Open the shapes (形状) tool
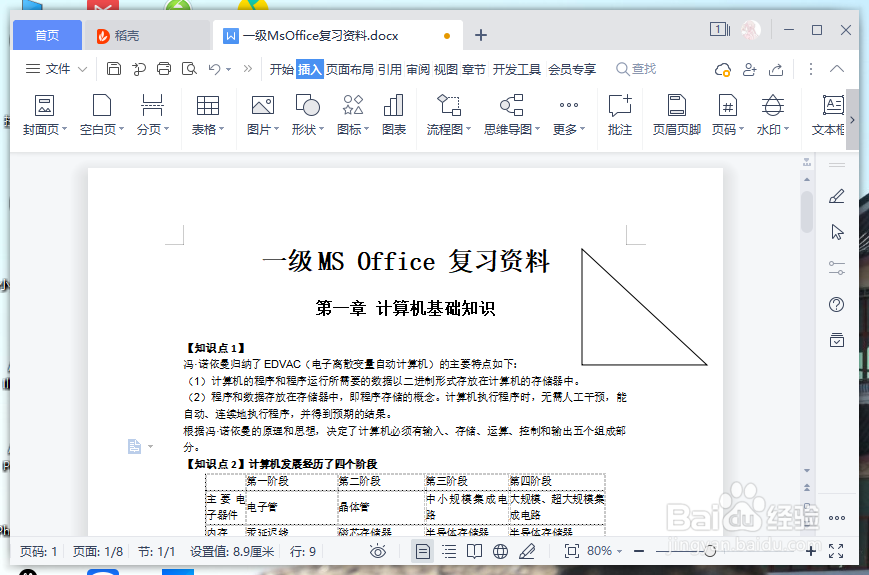The width and height of the screenshot is (869, 575). (308, 115)
